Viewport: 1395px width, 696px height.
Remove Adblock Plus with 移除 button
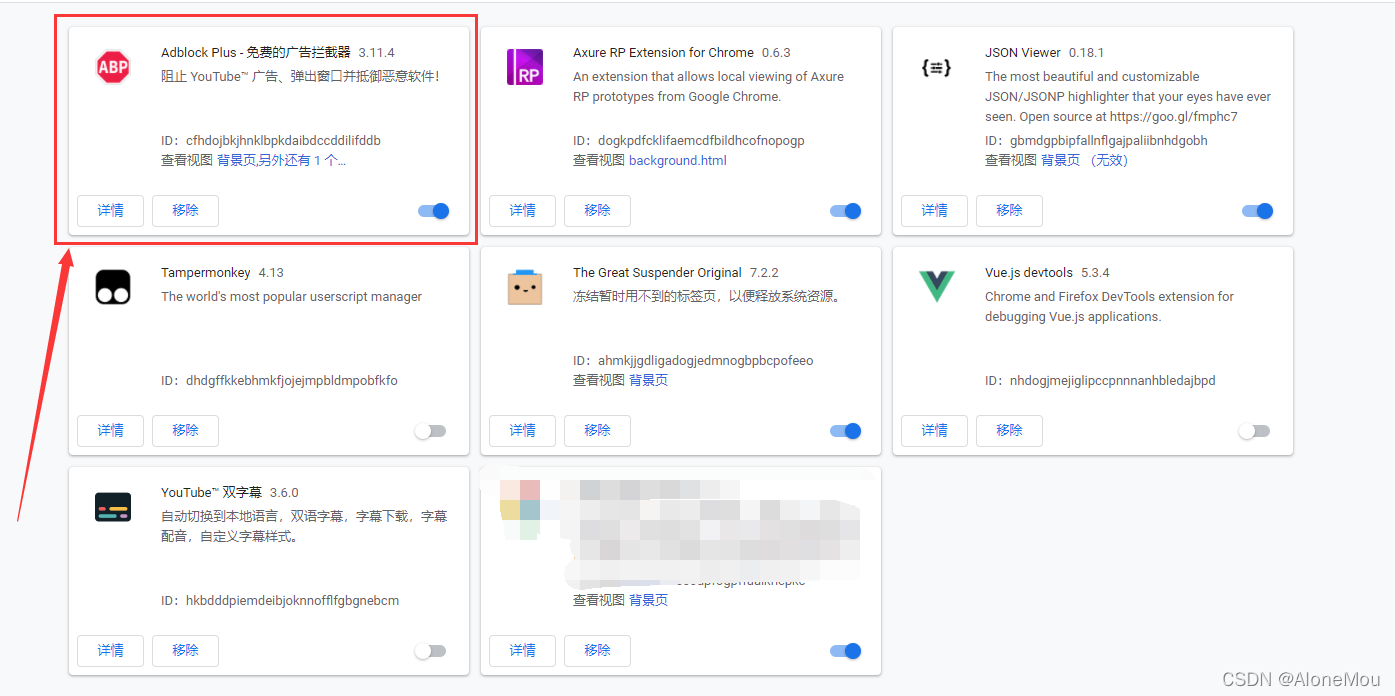point(185,211)
